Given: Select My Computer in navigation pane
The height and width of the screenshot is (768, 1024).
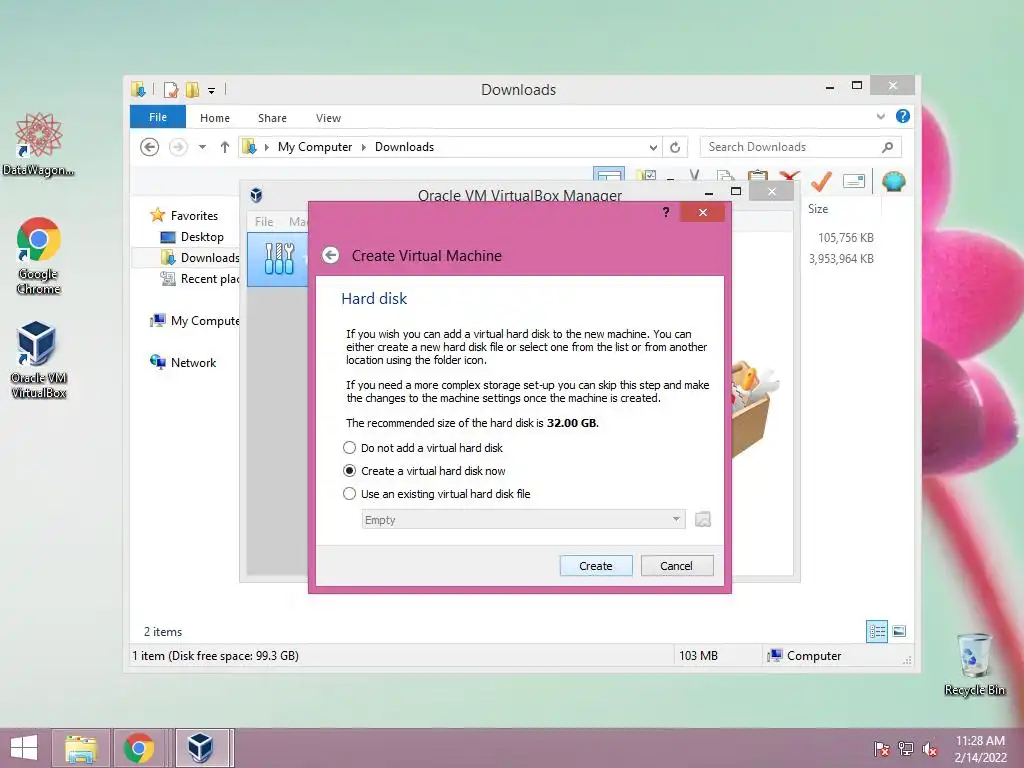Looking at the screenshot, I should [204, 321].
